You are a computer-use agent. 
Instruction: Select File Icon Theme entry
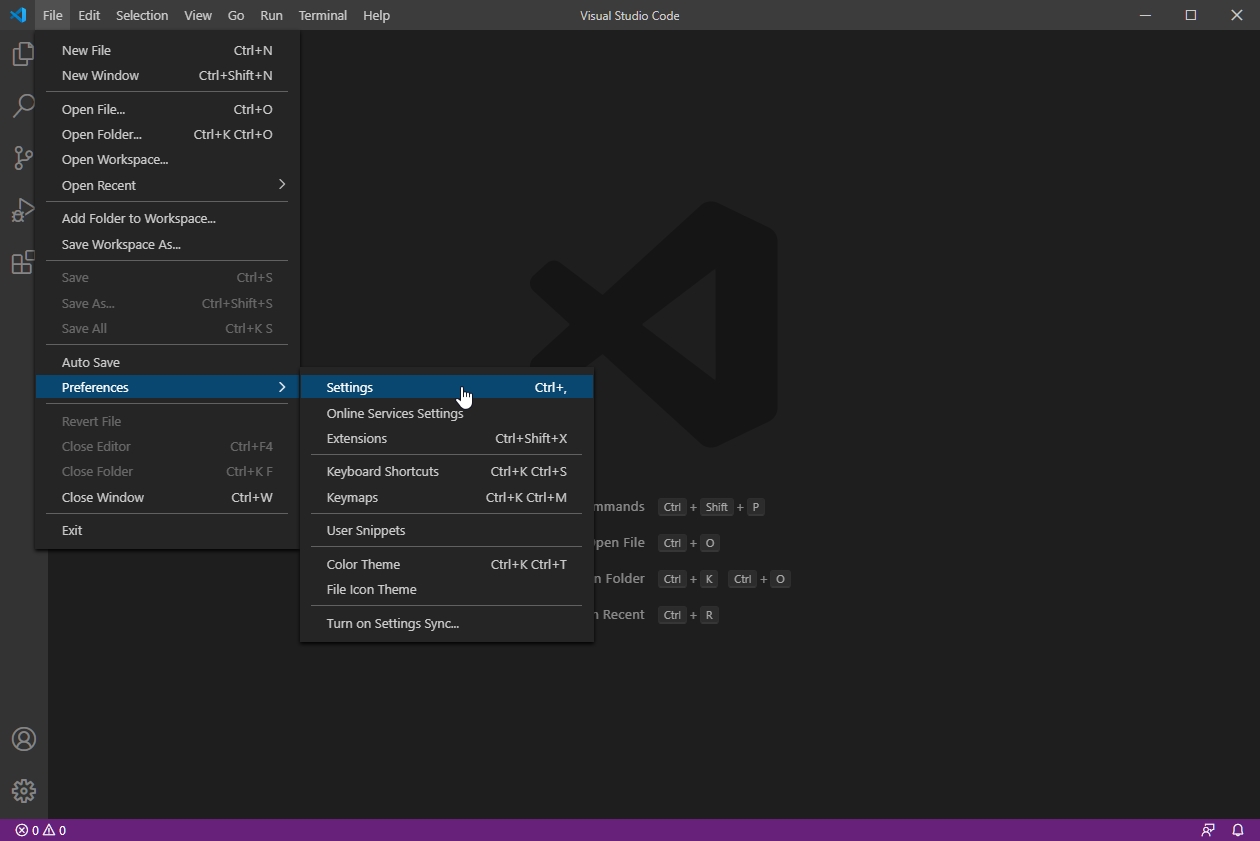click(x=447, y=589)
